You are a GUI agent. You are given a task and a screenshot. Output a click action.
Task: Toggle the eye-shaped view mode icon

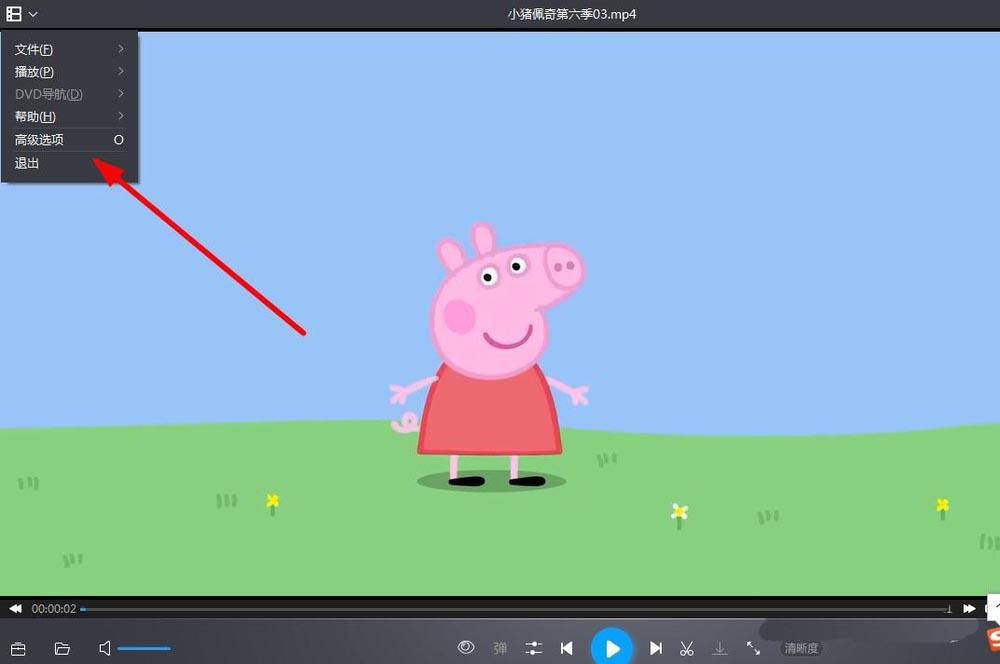click(466, 648)
